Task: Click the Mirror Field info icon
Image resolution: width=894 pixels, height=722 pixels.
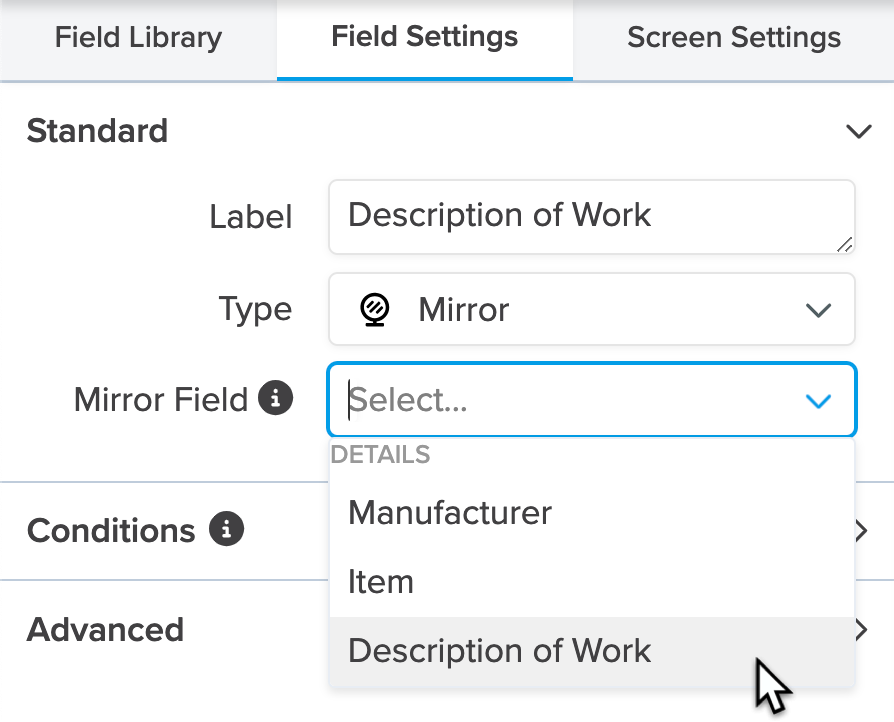Action: coord(275,397)
